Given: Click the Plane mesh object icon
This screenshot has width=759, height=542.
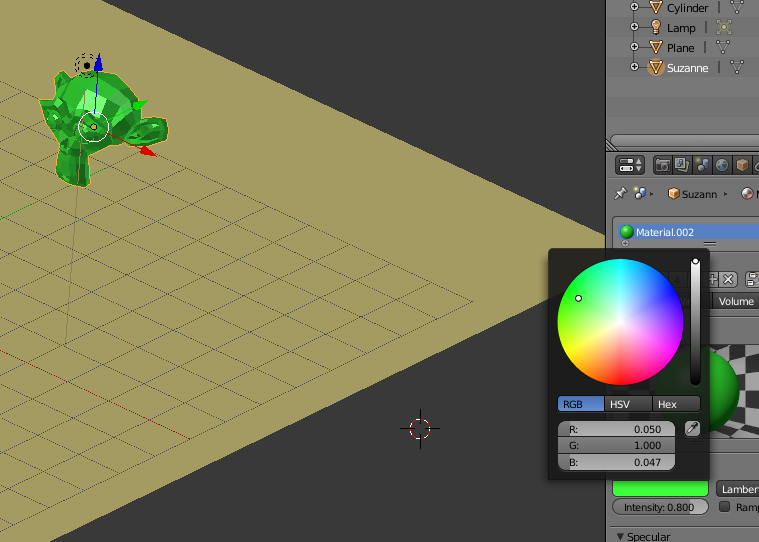Looking at the screenshot, I should coord(655,47).
